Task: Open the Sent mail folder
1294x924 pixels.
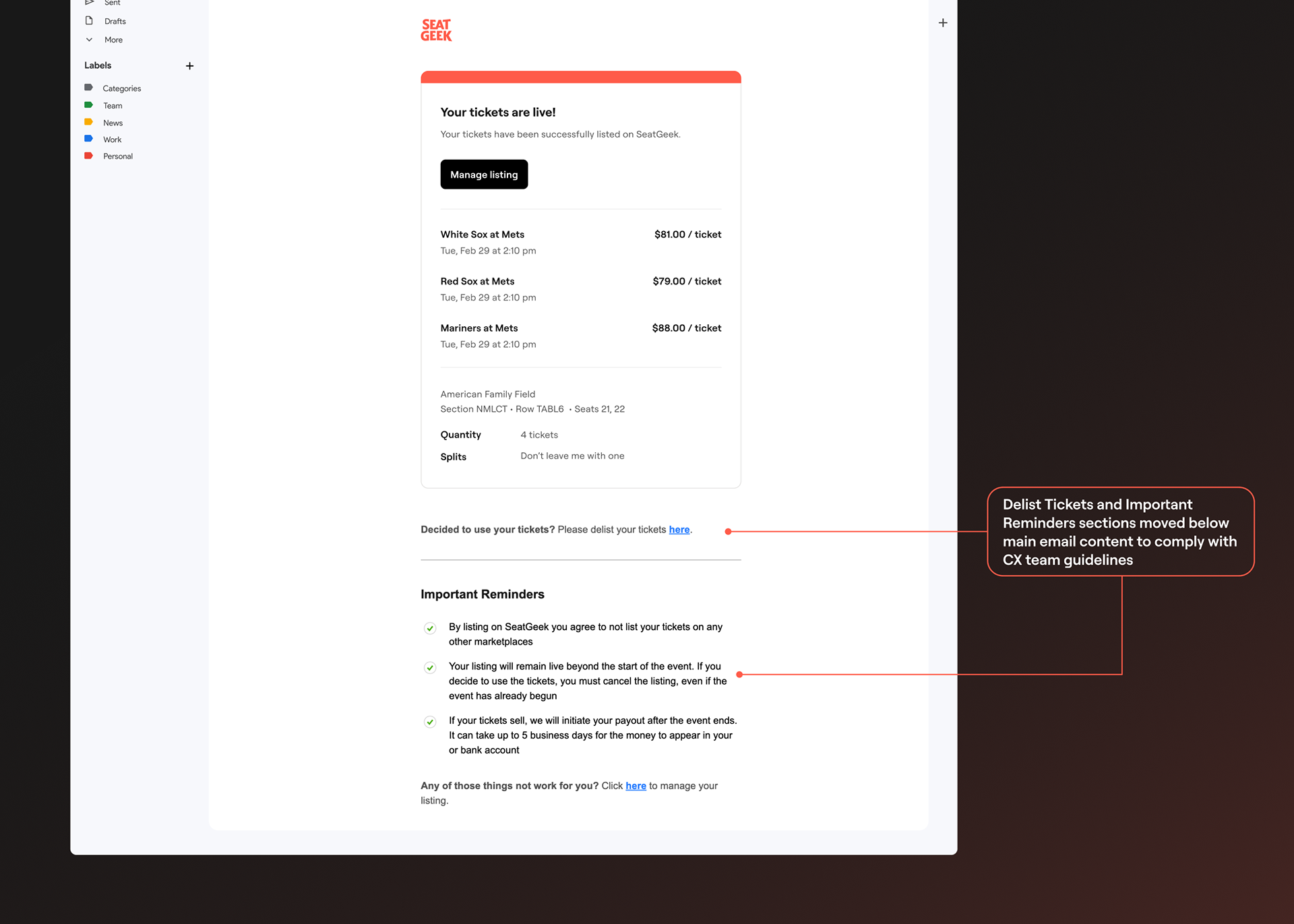Action: tap(112, 3)
